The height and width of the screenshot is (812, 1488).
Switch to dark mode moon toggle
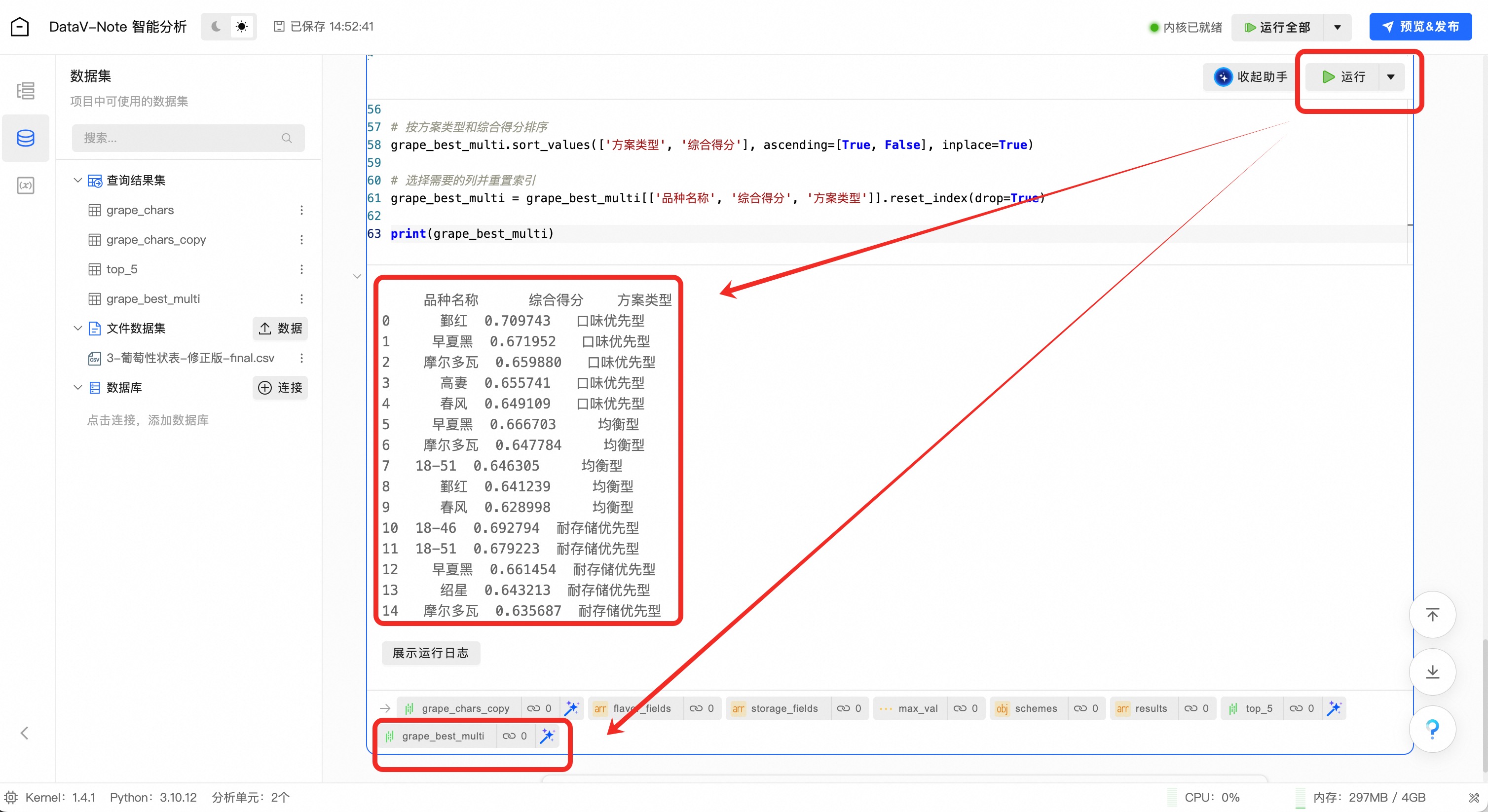(x=216, y=27)
